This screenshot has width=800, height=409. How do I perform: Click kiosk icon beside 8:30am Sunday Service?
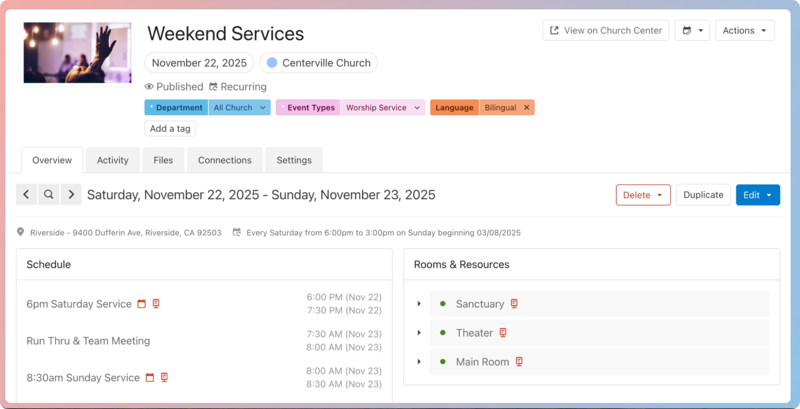[x=165, y=378]
